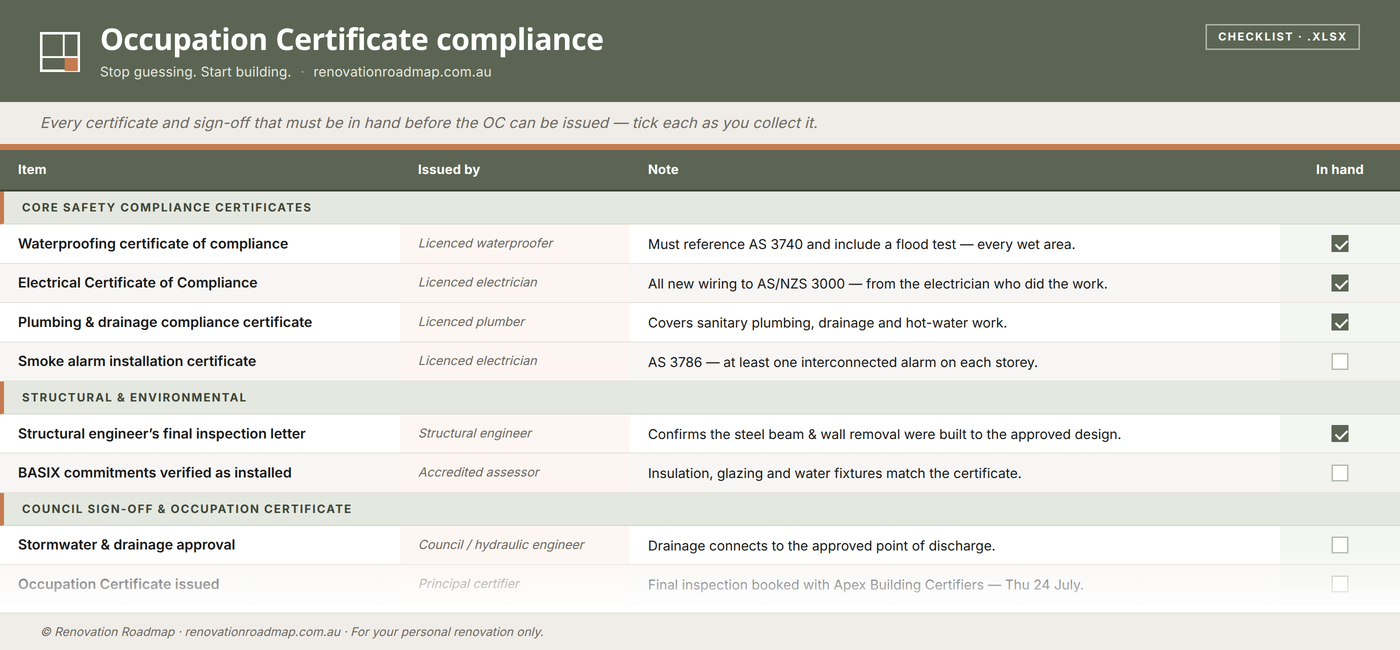Click the instruction line about ticking each certificate

click(x=429, y=123)
